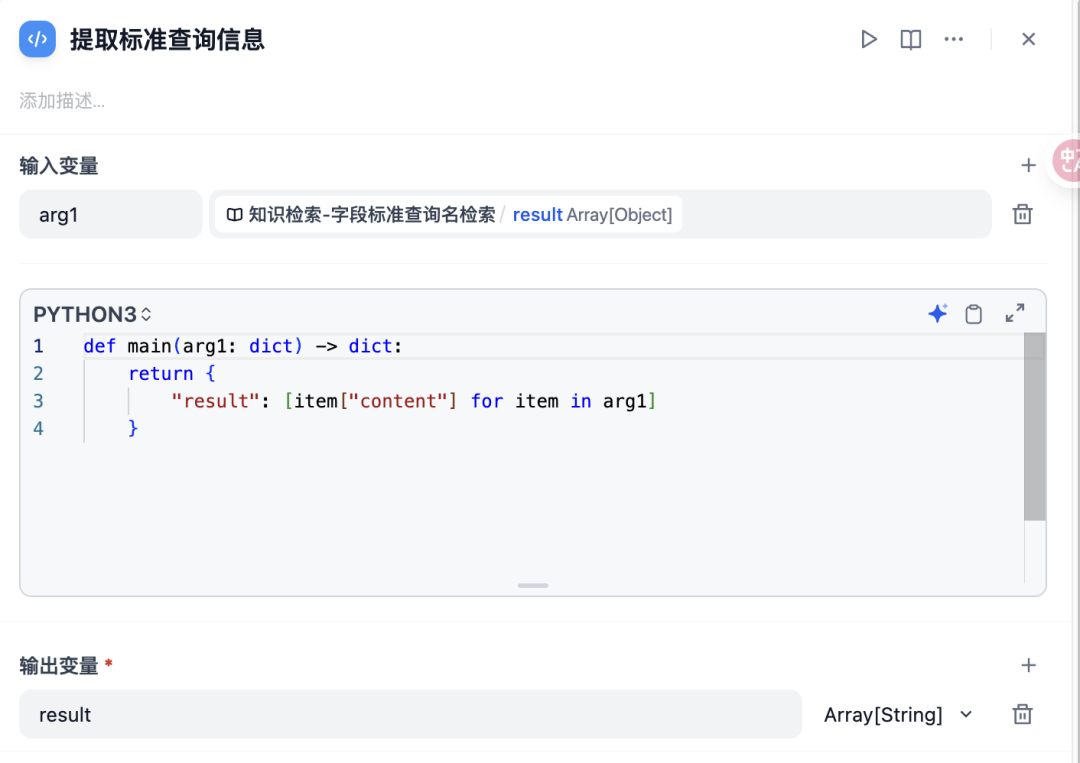Close the node configuration panel
This screenshot has width=1080, height=763.
(1028, 39)
